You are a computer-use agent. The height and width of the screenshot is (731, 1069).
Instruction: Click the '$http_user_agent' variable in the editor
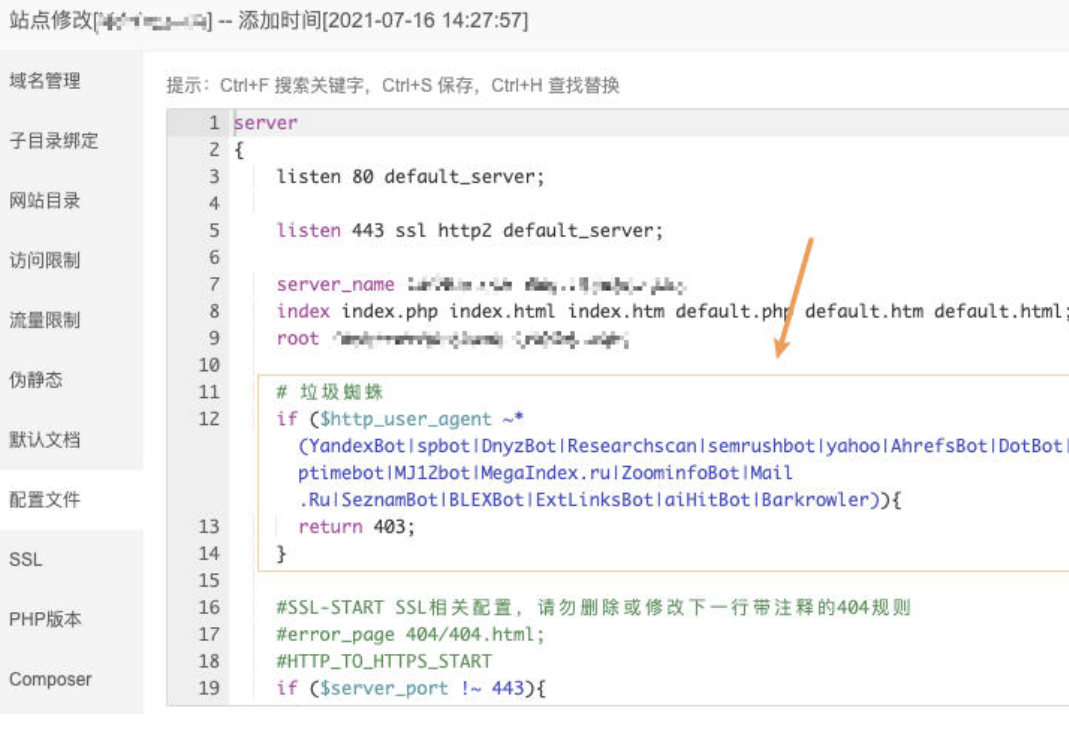coord(406,419)
